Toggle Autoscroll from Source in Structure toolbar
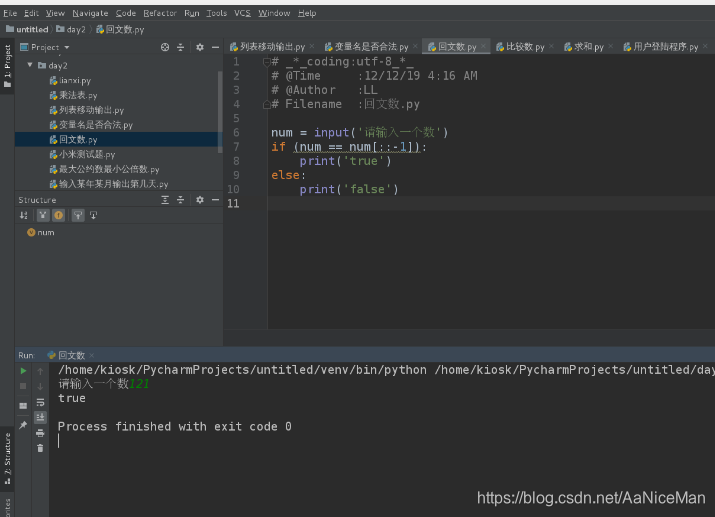This screenshot has height=517, width=715. (93, 215)
